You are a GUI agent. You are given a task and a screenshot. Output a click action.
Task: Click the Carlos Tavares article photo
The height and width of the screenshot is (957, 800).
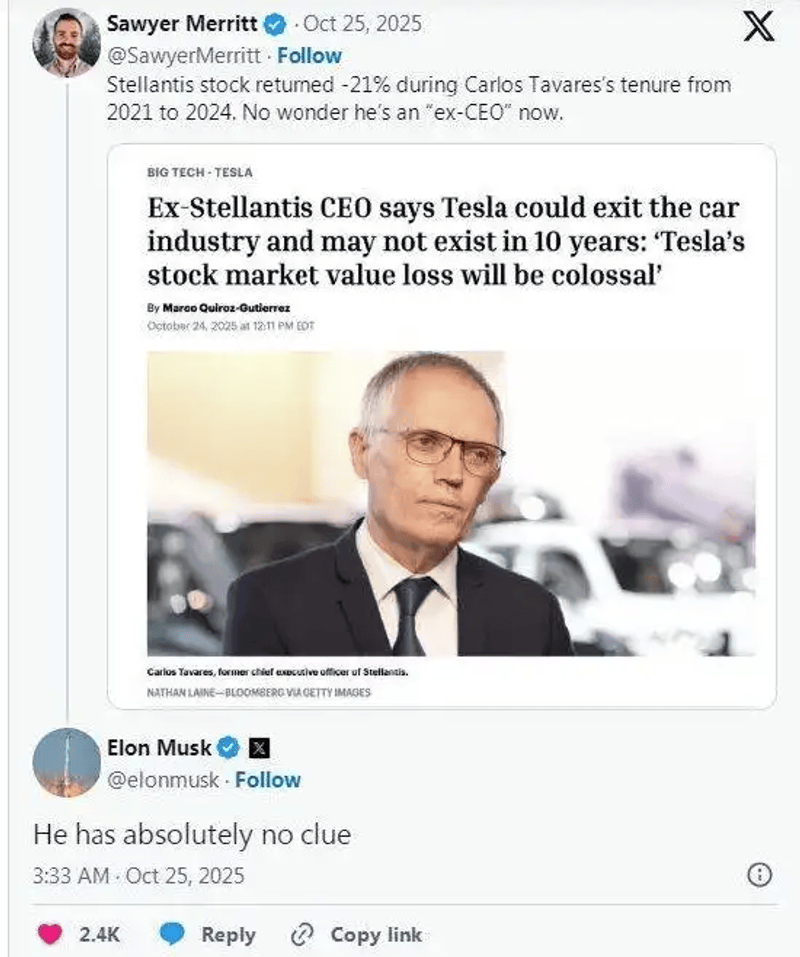point(451,503)
